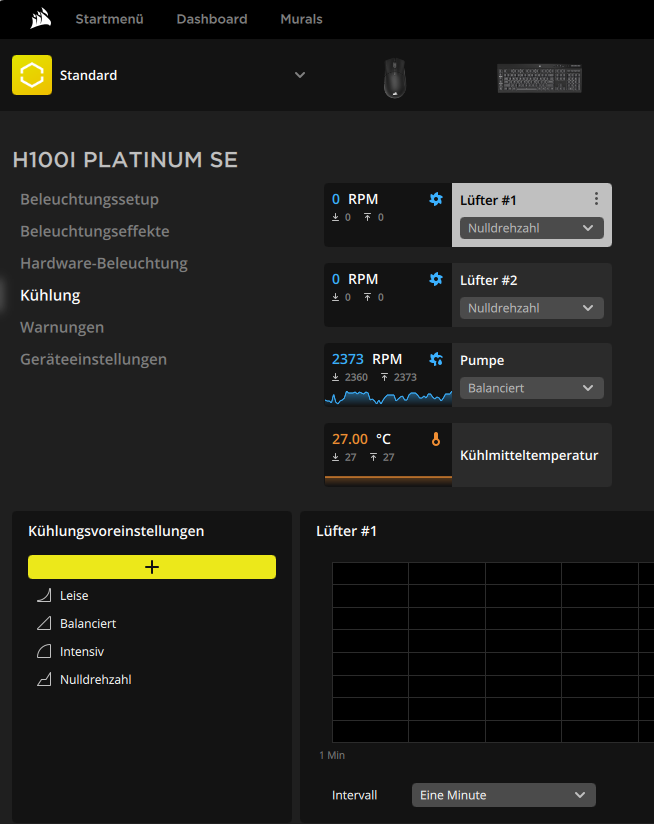Select the Balanciert cooling preset

(88, 623)
